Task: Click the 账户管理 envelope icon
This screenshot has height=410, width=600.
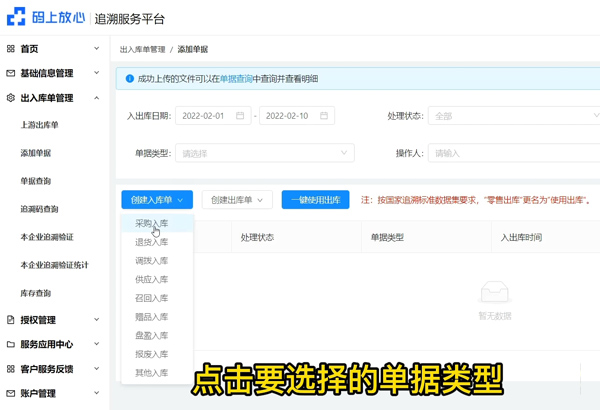Action: coord(11,393)
